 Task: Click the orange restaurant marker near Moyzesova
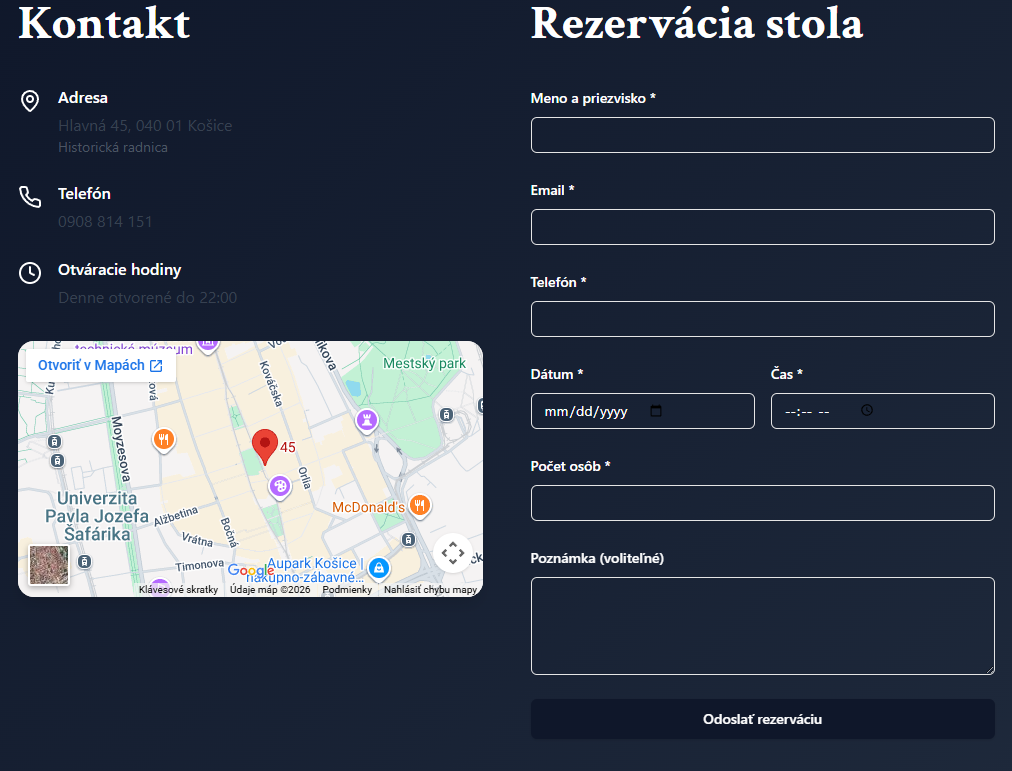[164, 438]
